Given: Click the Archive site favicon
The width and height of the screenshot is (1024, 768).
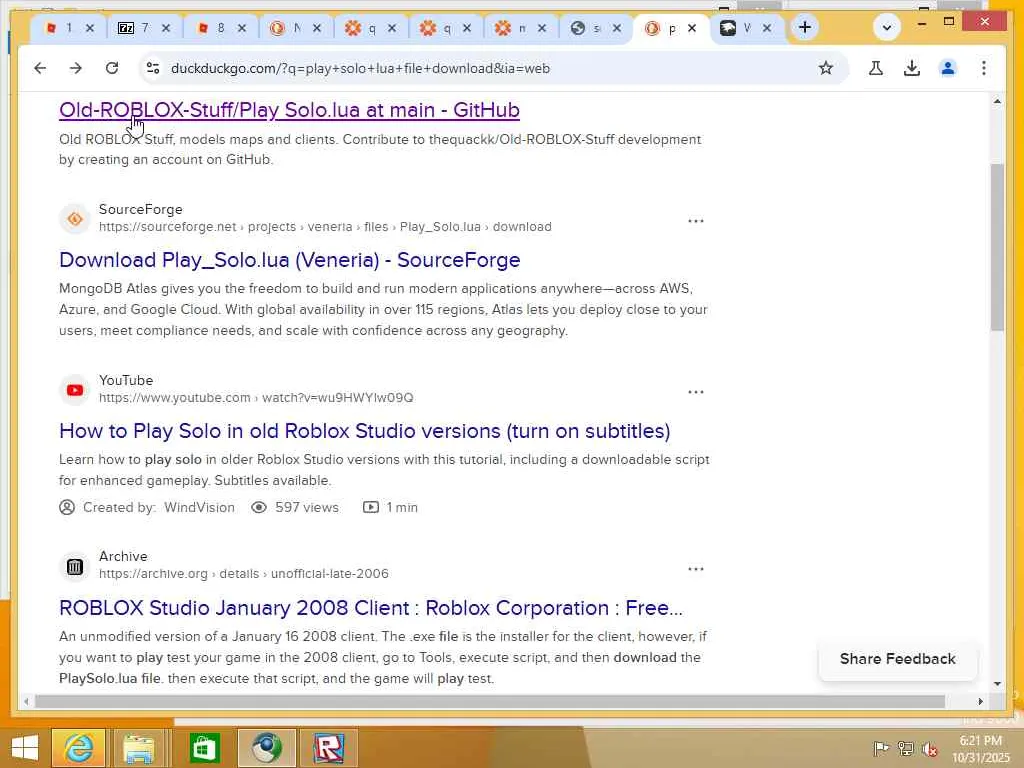Looking at the screenshot, I should point(74,566).
